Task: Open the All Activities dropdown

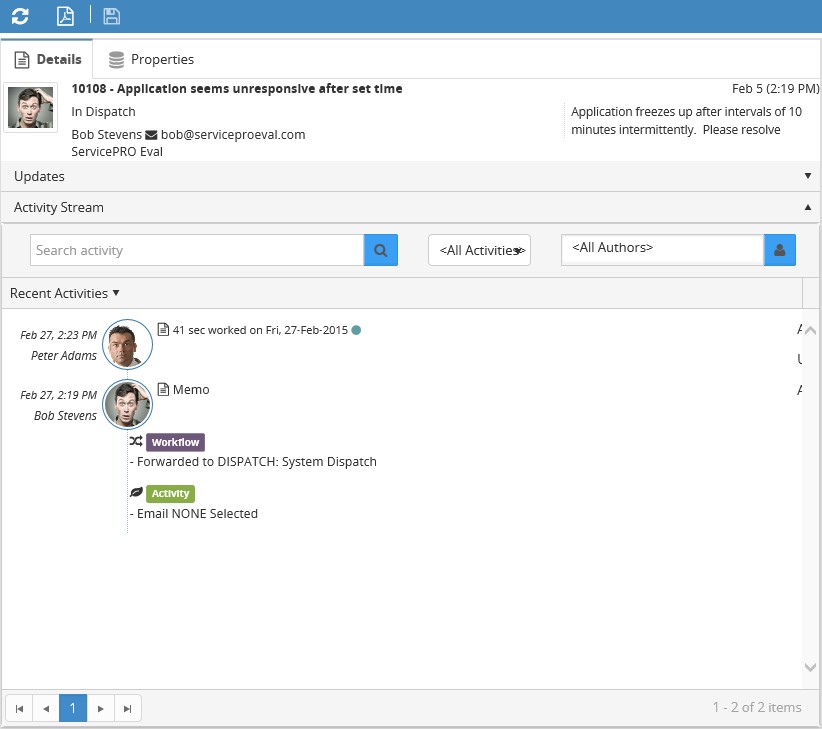Action: coord(479,250)
